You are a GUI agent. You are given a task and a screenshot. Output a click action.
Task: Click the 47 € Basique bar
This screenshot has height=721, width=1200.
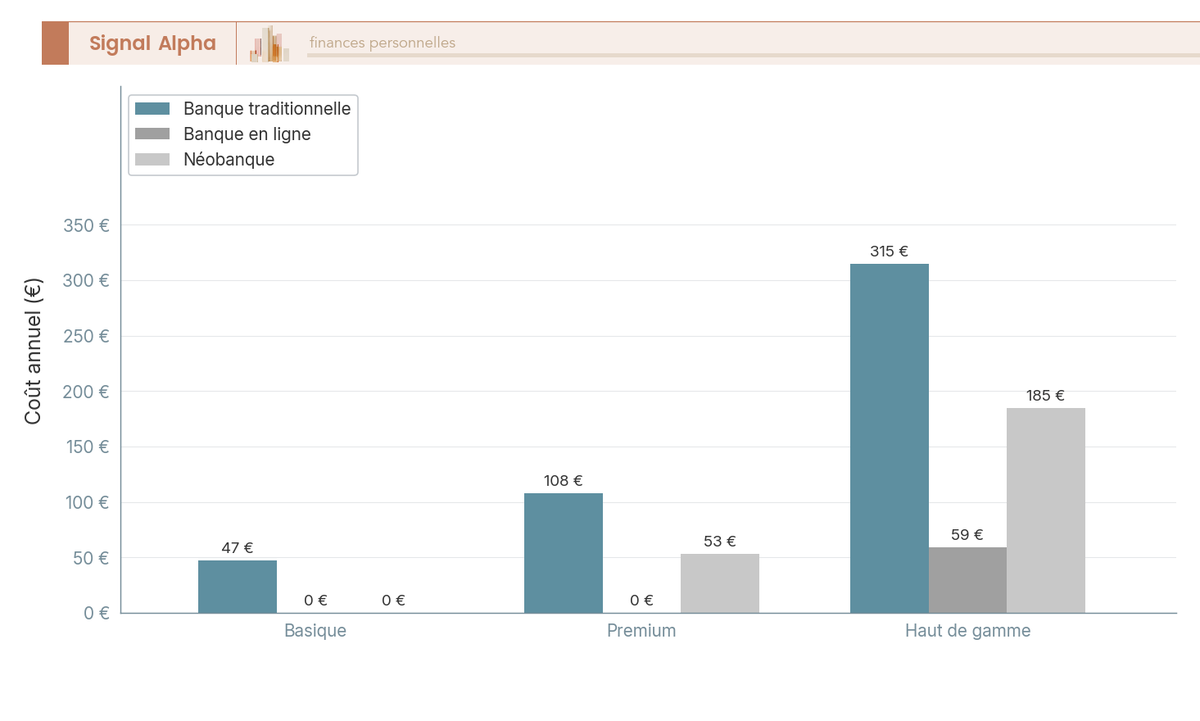coord(237,586)
